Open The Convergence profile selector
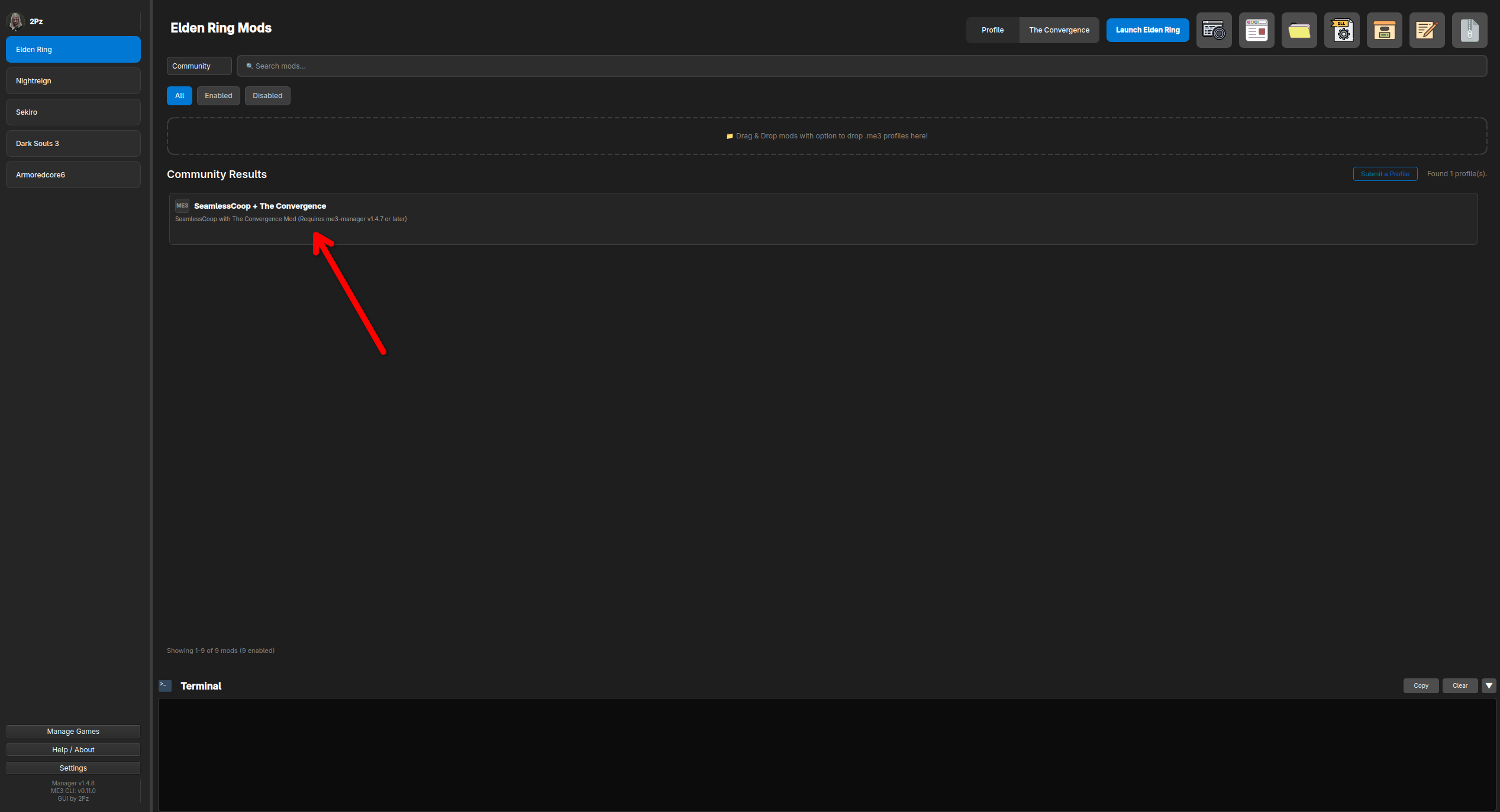The image size is (1500, 812). [1059, 30]
